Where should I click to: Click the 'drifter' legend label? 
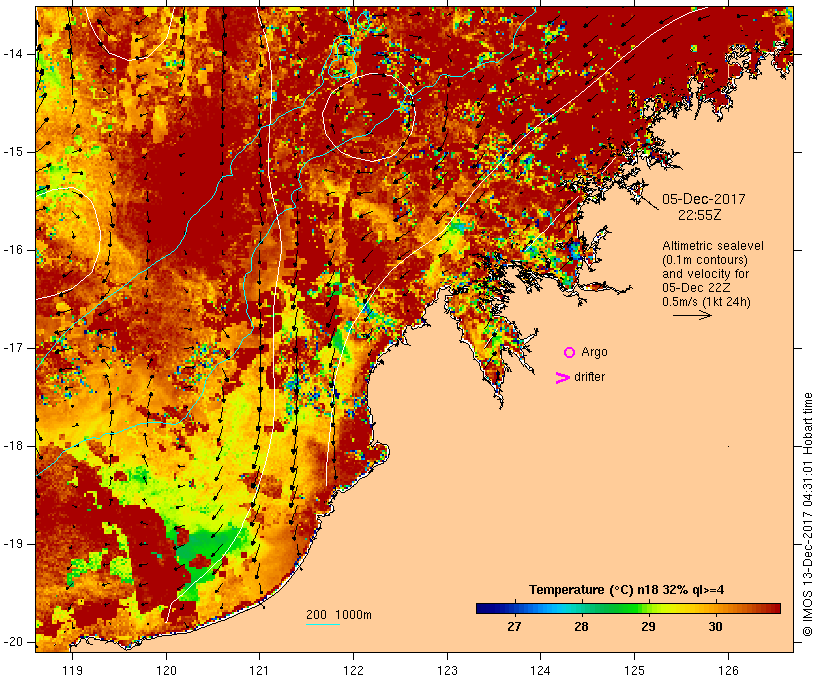click(589, 377)
